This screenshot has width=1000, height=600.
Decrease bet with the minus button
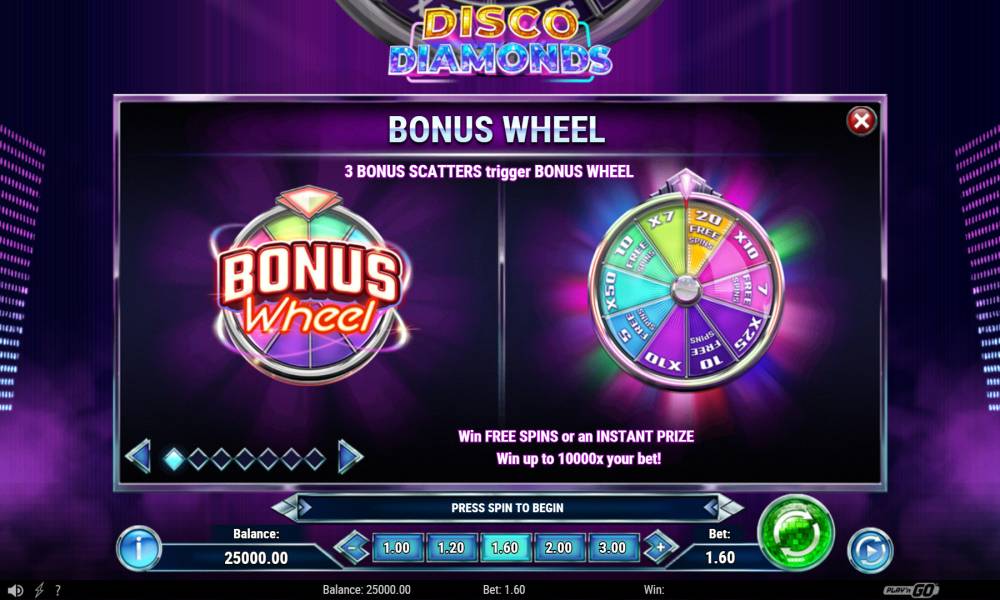[x=353, y=548]
